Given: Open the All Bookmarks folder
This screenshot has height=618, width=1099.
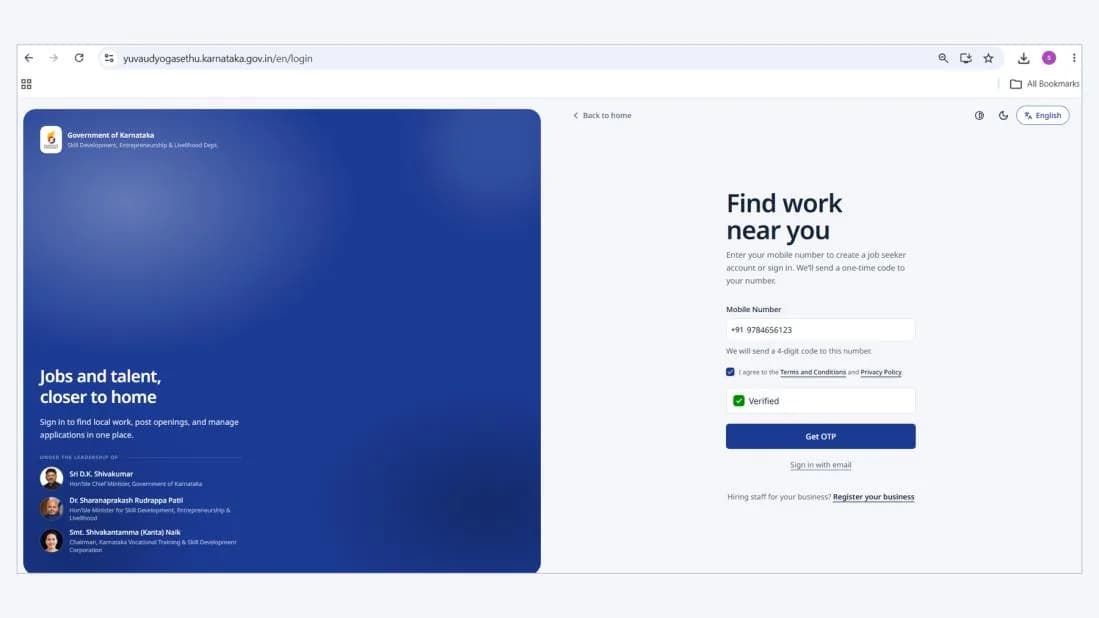Looking at the screenshot, I should [x=1044, y=84].
